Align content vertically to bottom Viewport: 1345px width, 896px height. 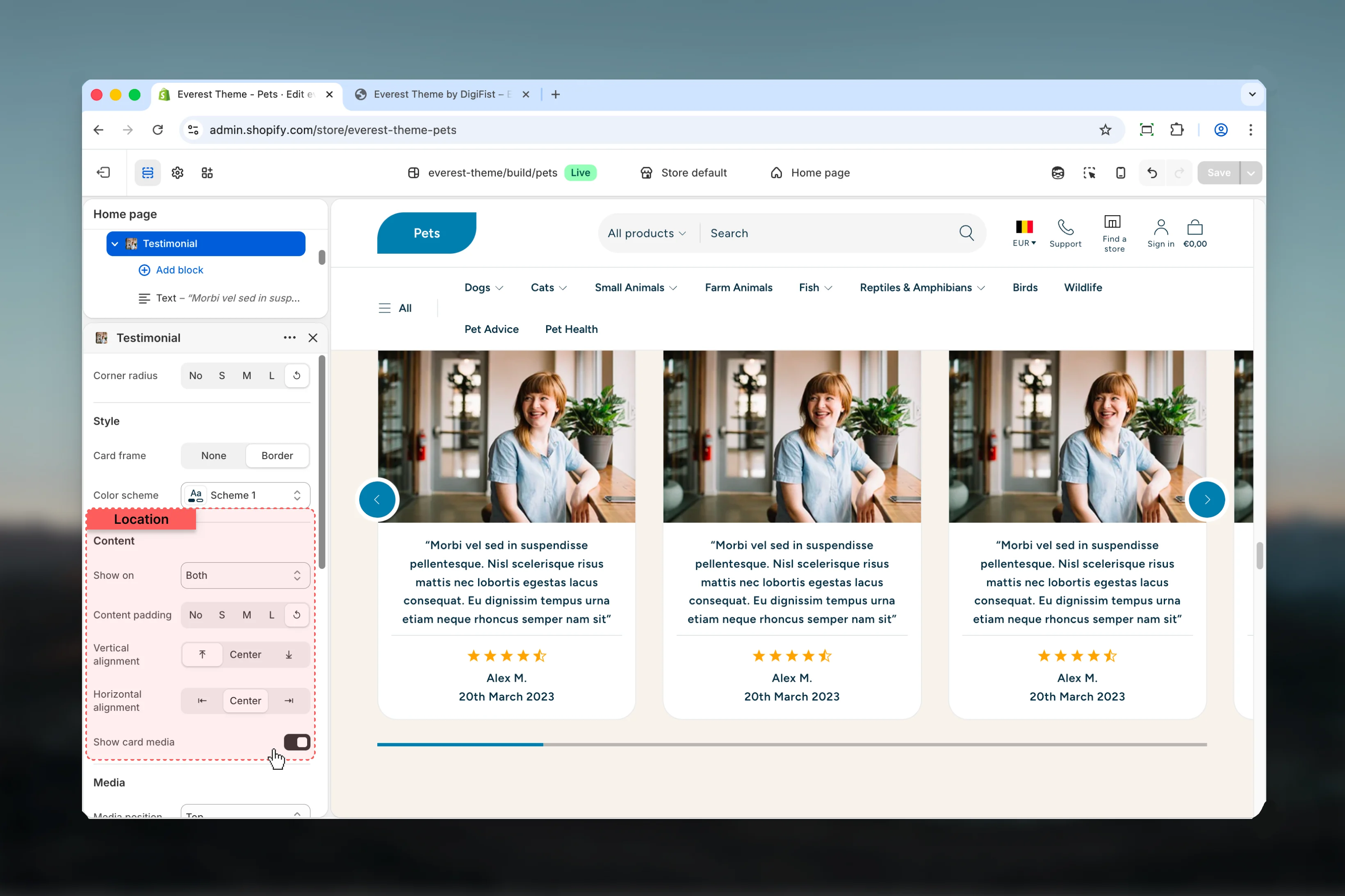click(x=289, y=654)
